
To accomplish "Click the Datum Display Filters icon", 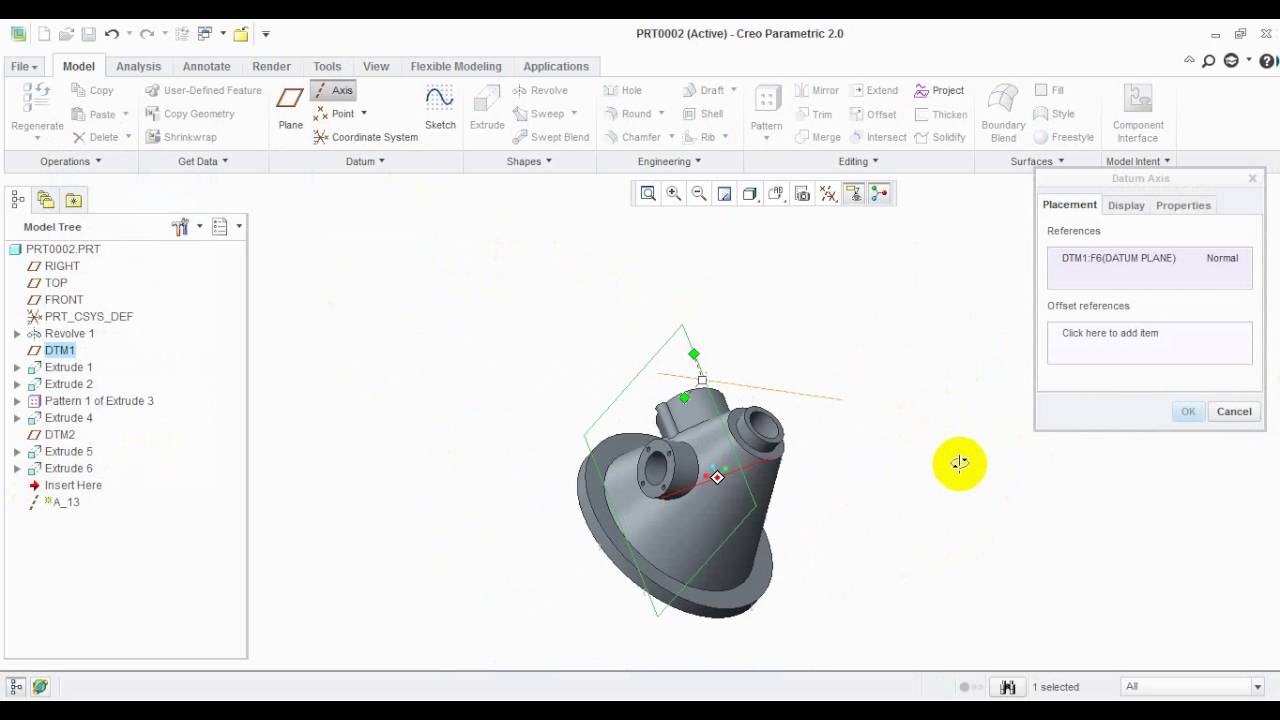I will pos(828,194).
